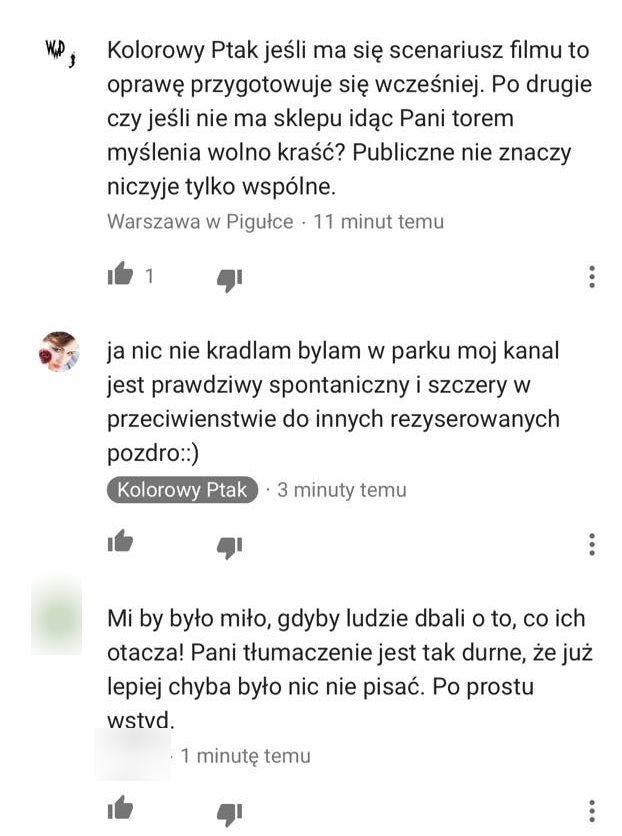Open Warszawa w Pigułce channel name link
Viewport: 622px width, 836px height.
point(200,221)
